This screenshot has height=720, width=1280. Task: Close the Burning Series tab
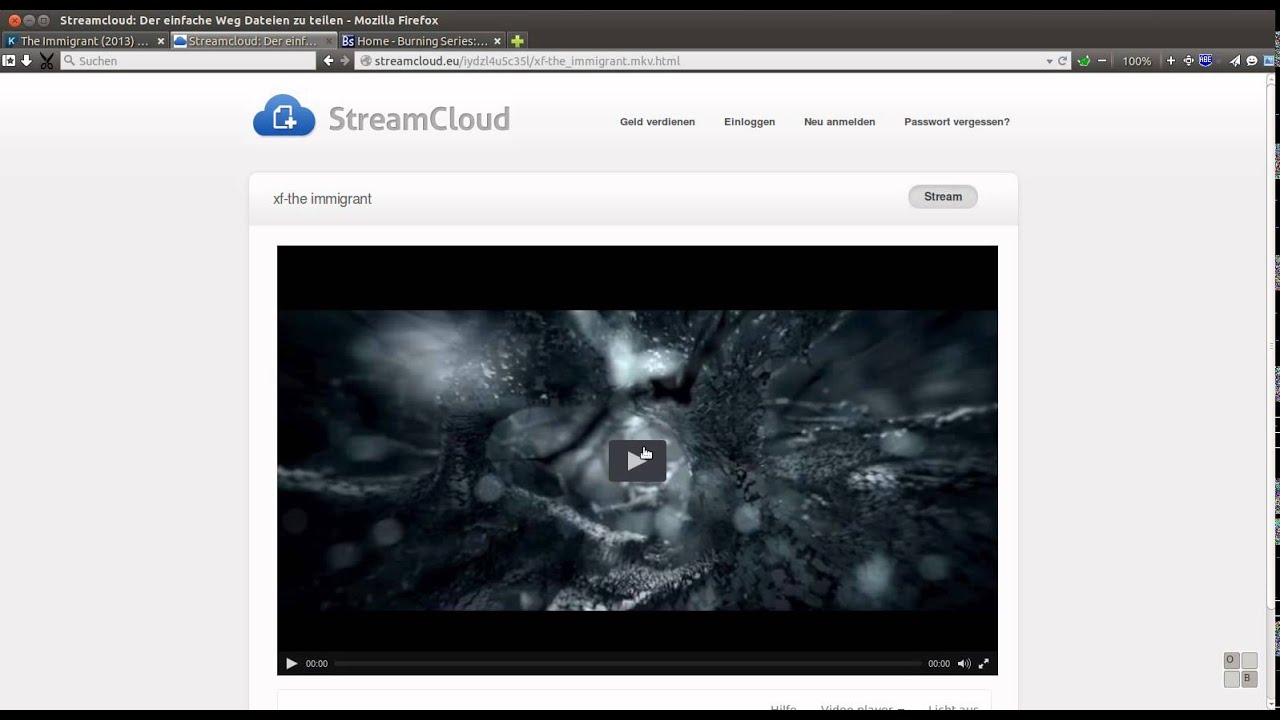[497, 41]
